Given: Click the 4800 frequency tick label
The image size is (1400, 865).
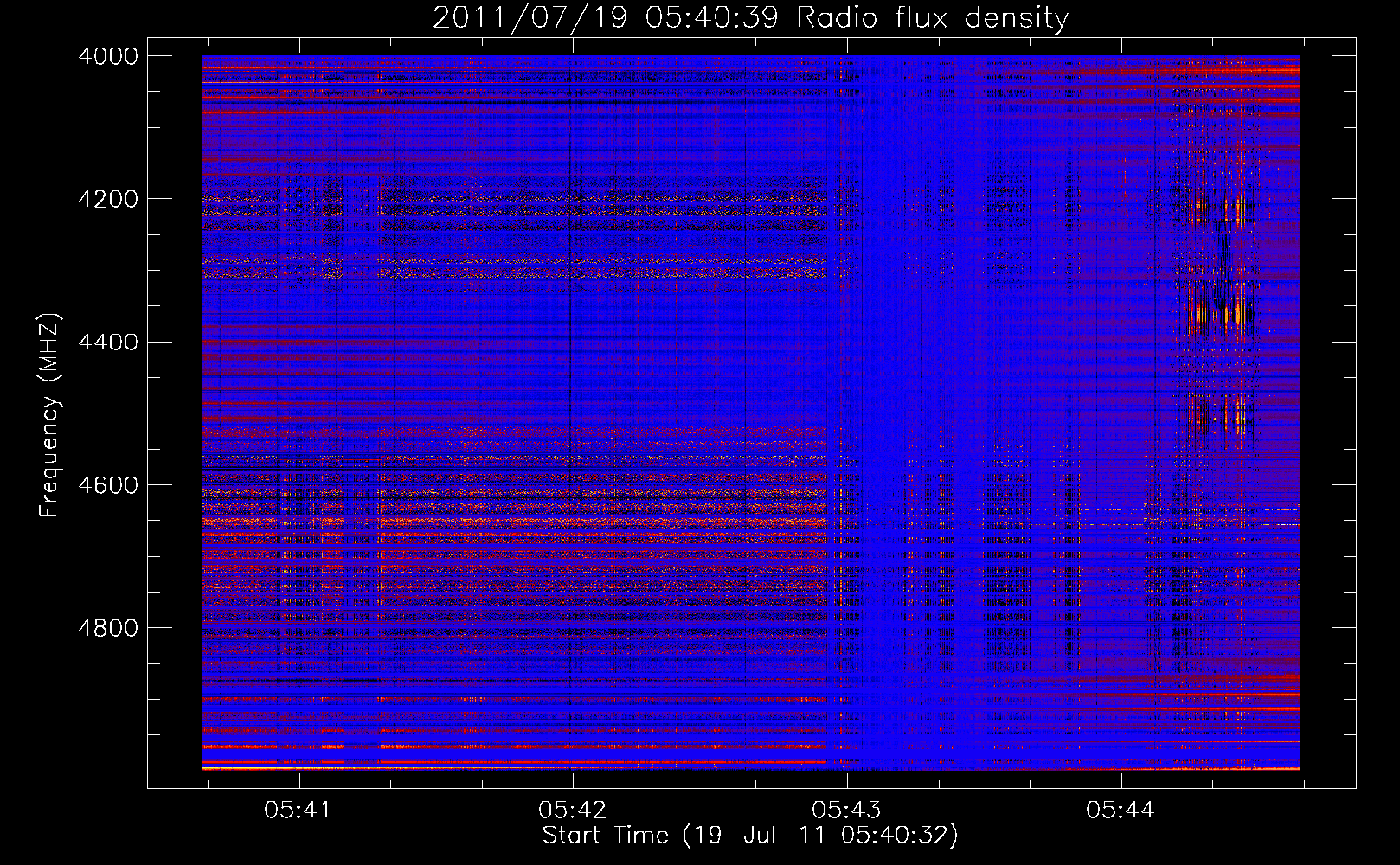Looking at the screenshot, I should click(108, 628).
